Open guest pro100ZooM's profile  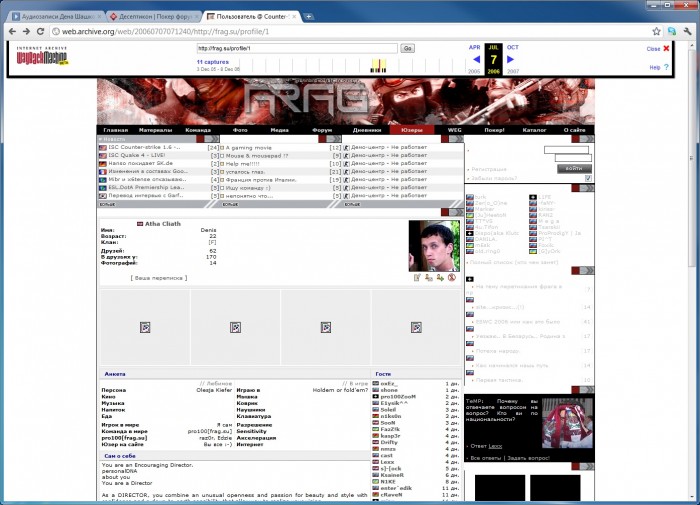click(x=398, y=396)
